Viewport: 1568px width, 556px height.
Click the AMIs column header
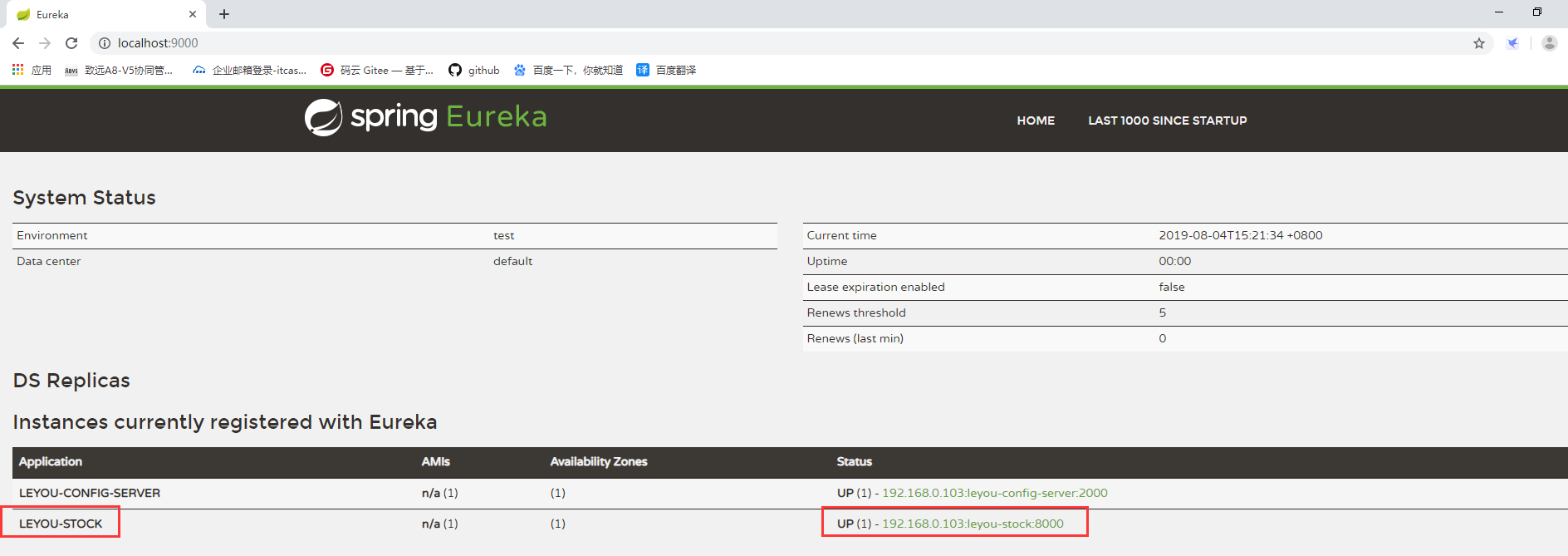coord(436,461)
